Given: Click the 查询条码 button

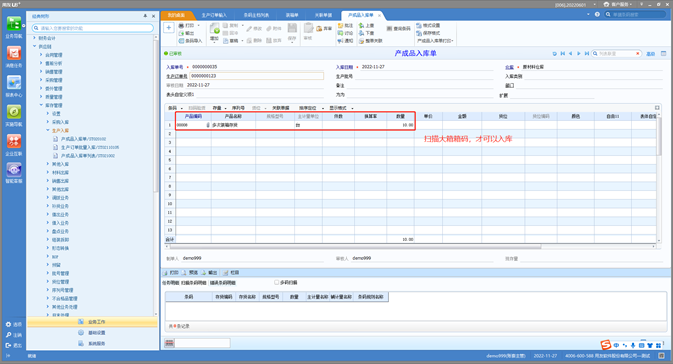Looking at the screenshot, I should coord(398,29).
